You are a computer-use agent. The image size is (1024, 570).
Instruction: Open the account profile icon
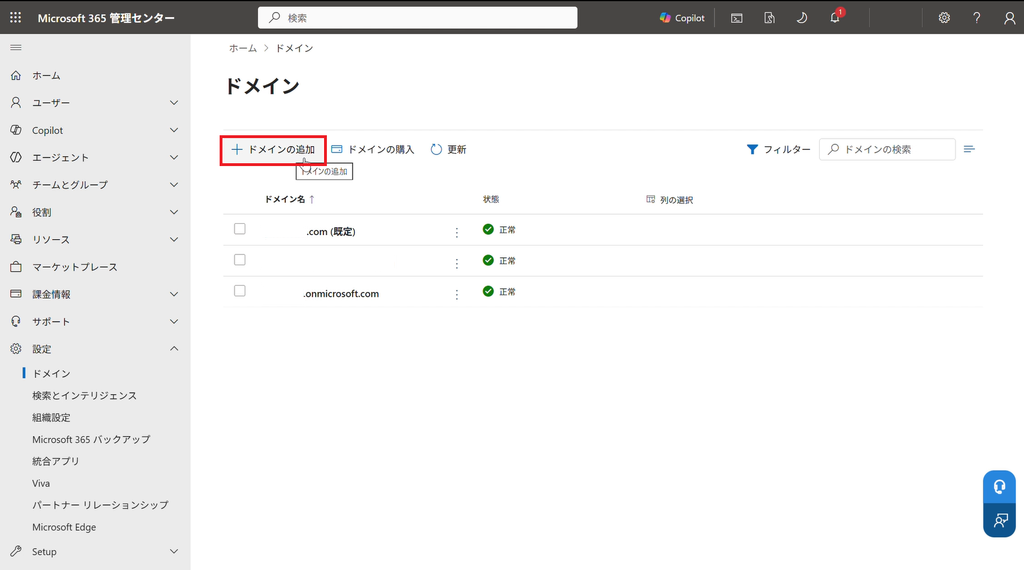(x=1010, y=18)
